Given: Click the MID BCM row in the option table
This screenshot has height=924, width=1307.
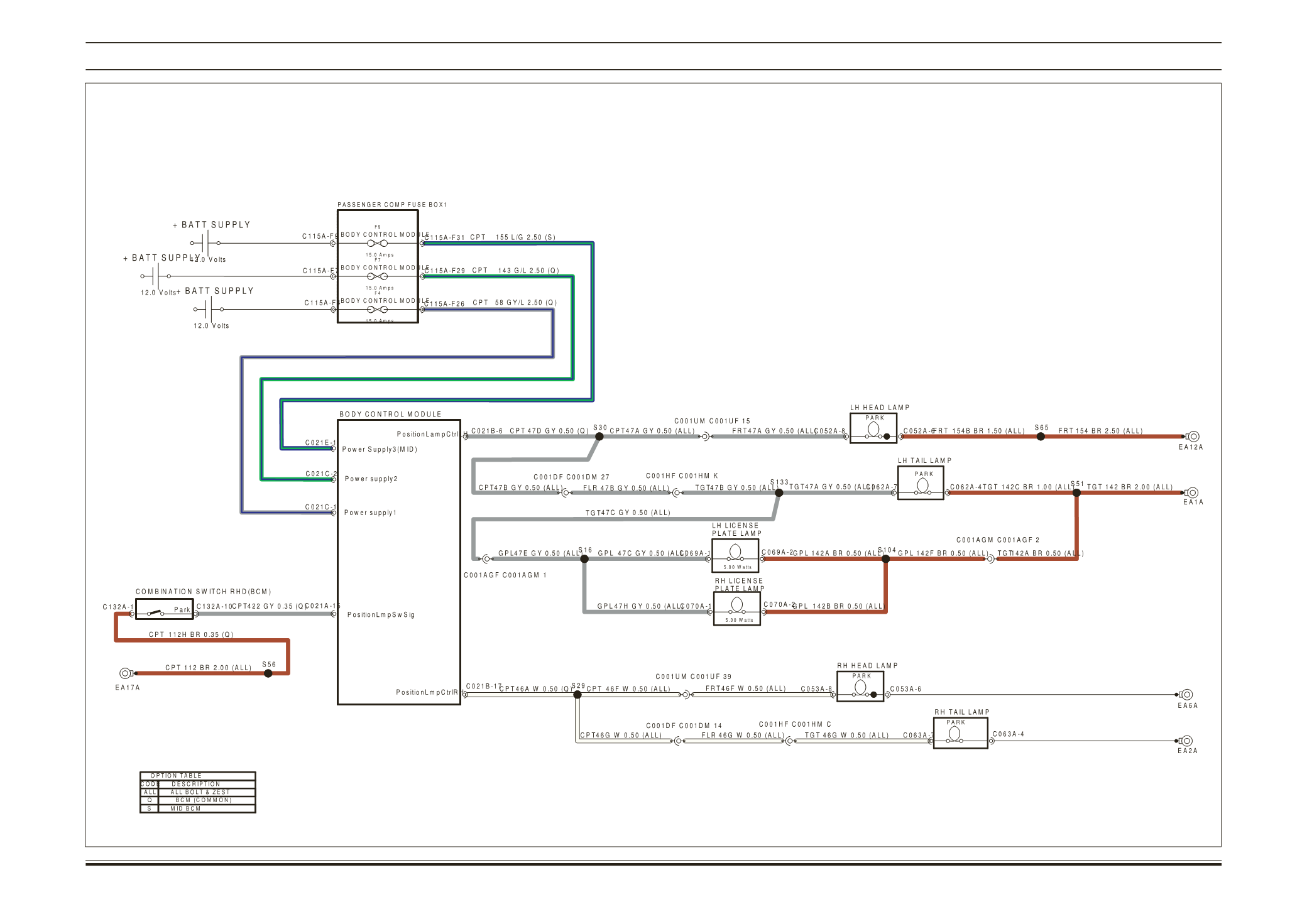Looking at the screenshot, I should (x=185, y=809).
